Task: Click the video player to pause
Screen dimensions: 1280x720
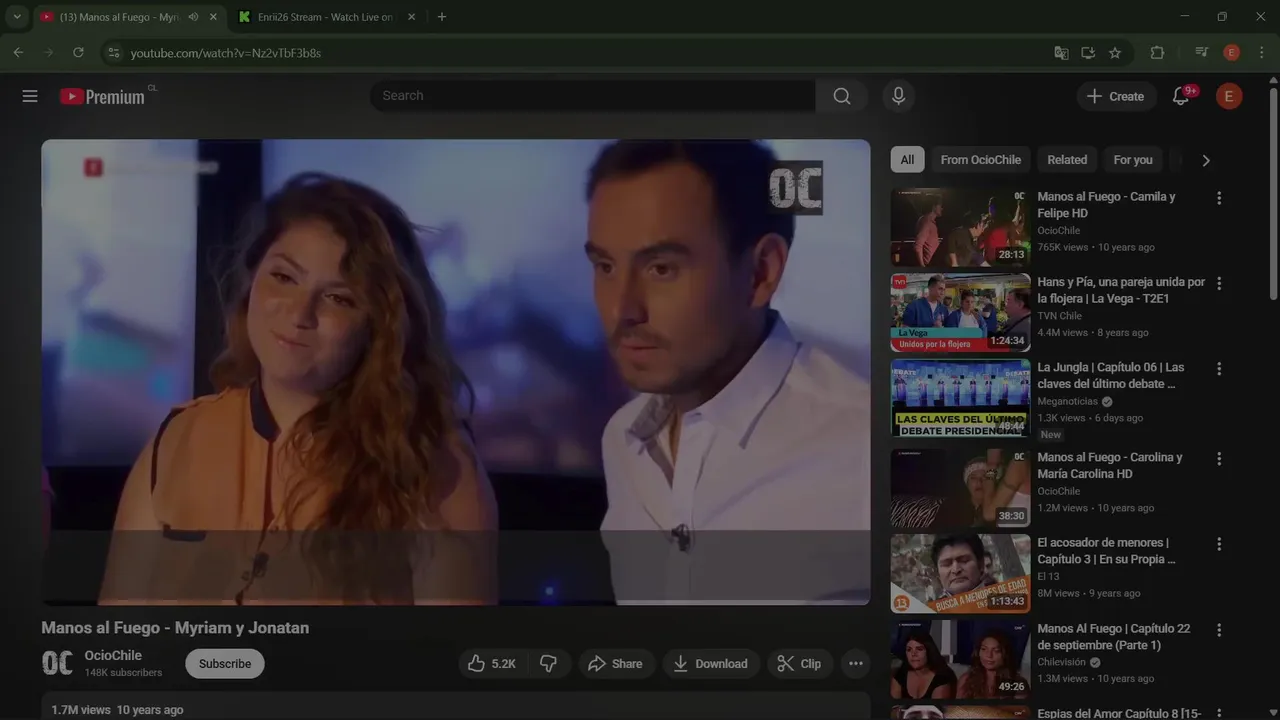Action: 456,372
